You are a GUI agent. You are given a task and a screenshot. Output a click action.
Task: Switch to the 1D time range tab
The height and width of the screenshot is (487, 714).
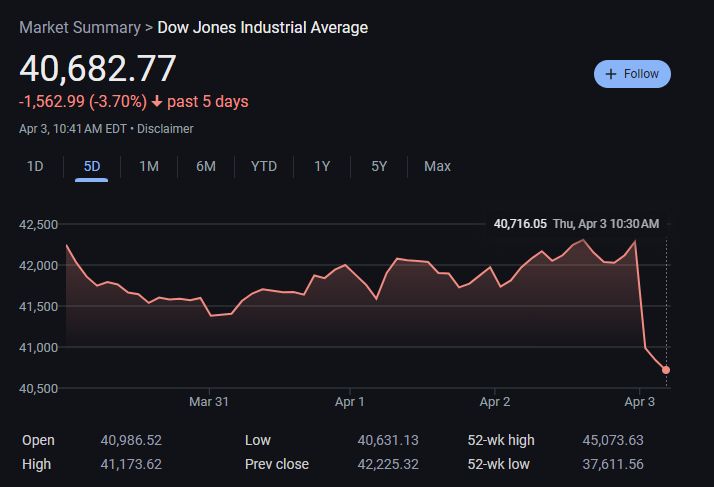coord(35,166)
